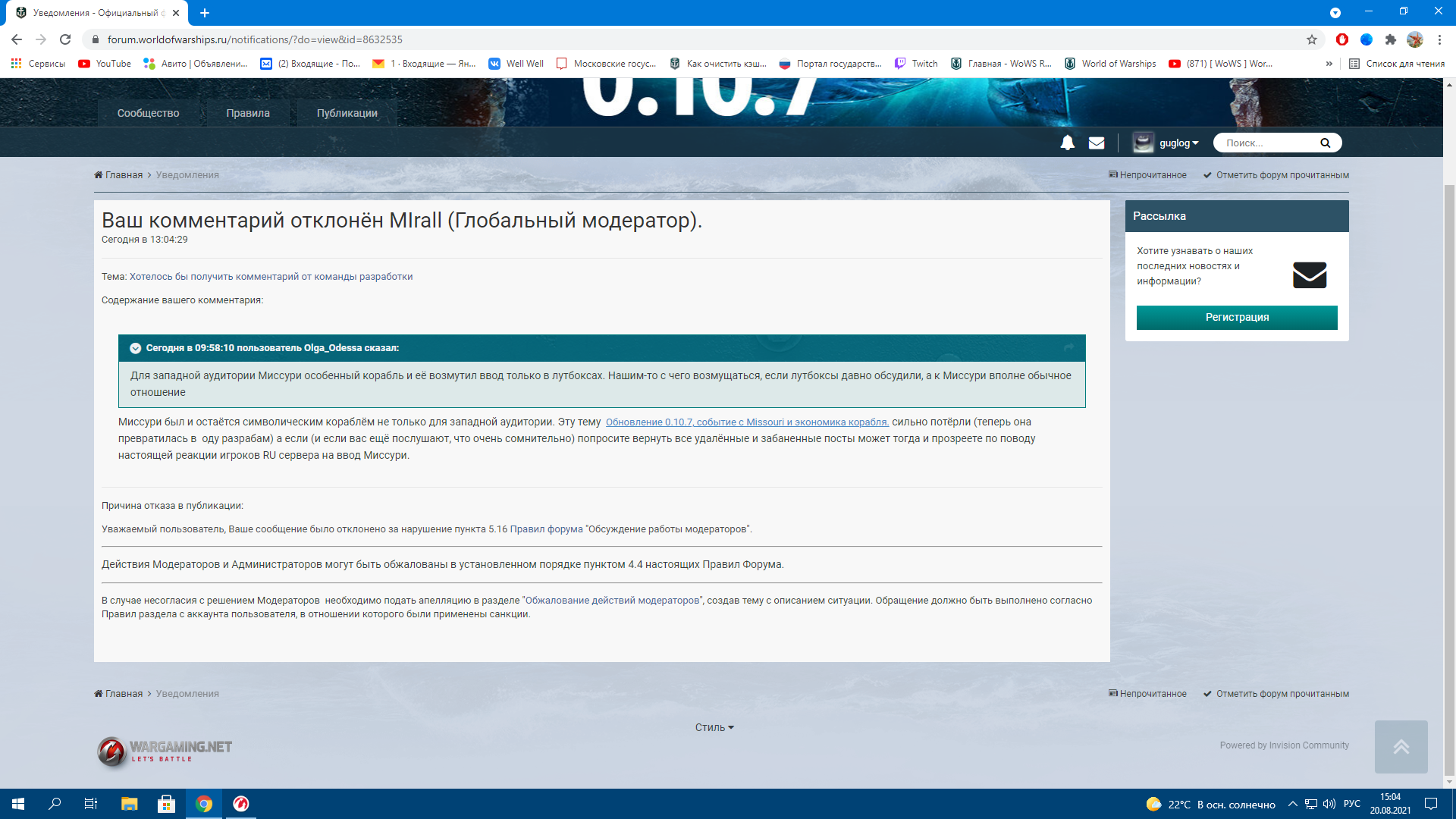Click in the Поиск search field
This screenshot has height=819, width=1456.
pos(1266,143)
